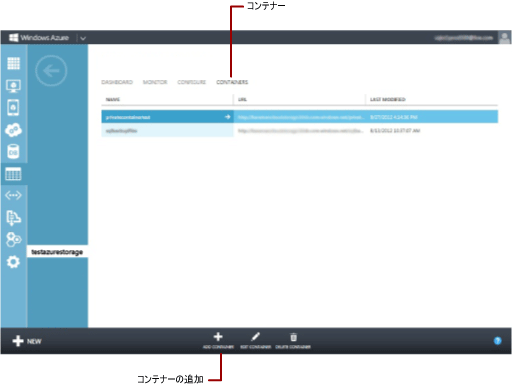Switch to the CONTAINERS tab
The image size is (512, 384).
(232, 82)
